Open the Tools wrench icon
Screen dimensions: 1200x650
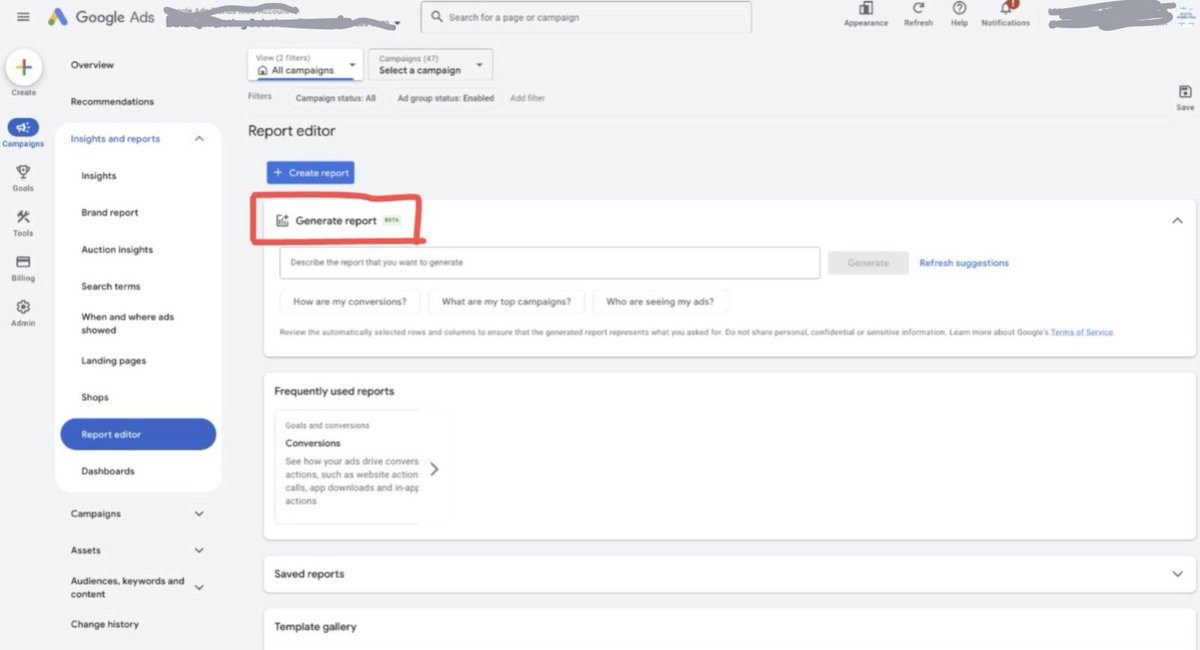click(23, 217)
